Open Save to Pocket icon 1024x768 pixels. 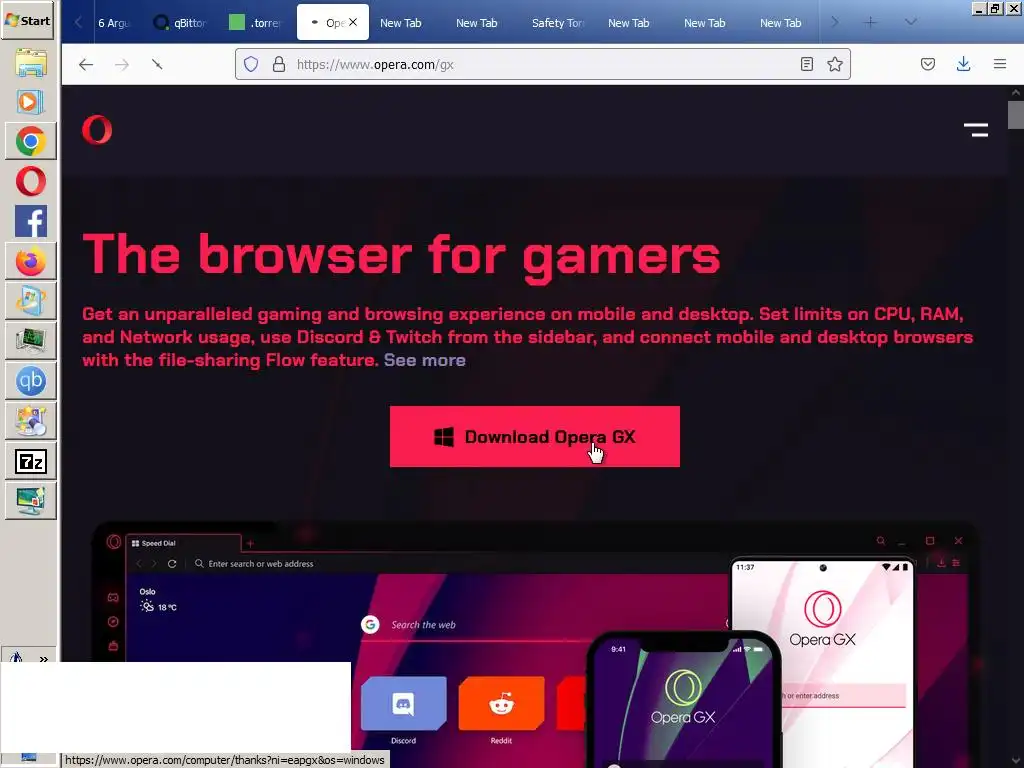928,64
